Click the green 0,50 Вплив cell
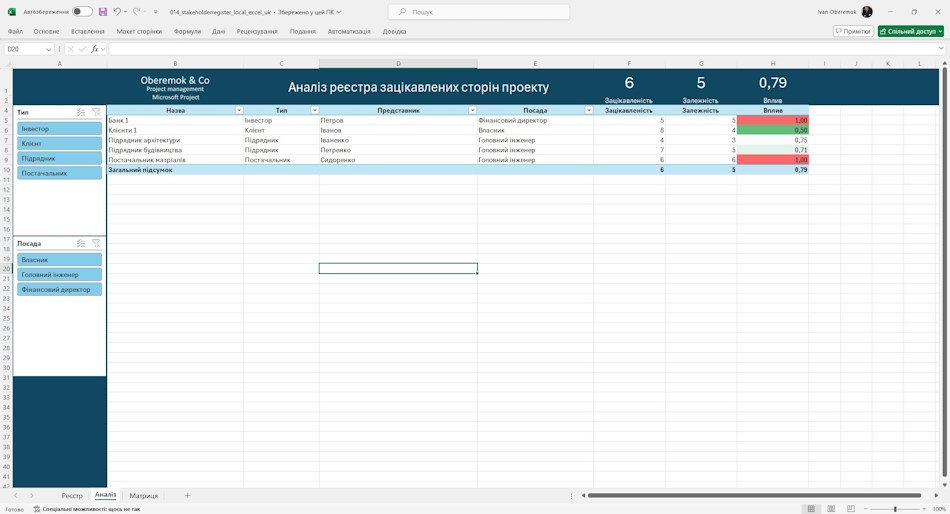This screenshot has width=950, height=514. pyautogui.click(x=772, y=130)
